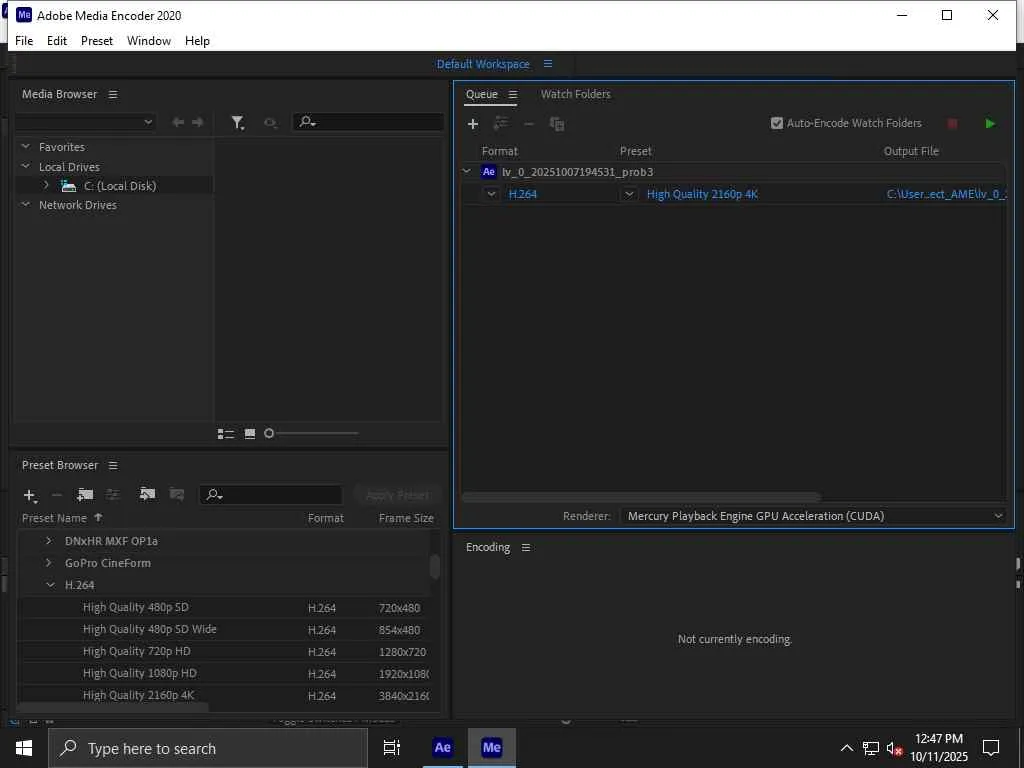The height and width of the screenshot is (768, 1024).
Task: Open the Encoding panel menu icon
Action: [x=526, y=548]
